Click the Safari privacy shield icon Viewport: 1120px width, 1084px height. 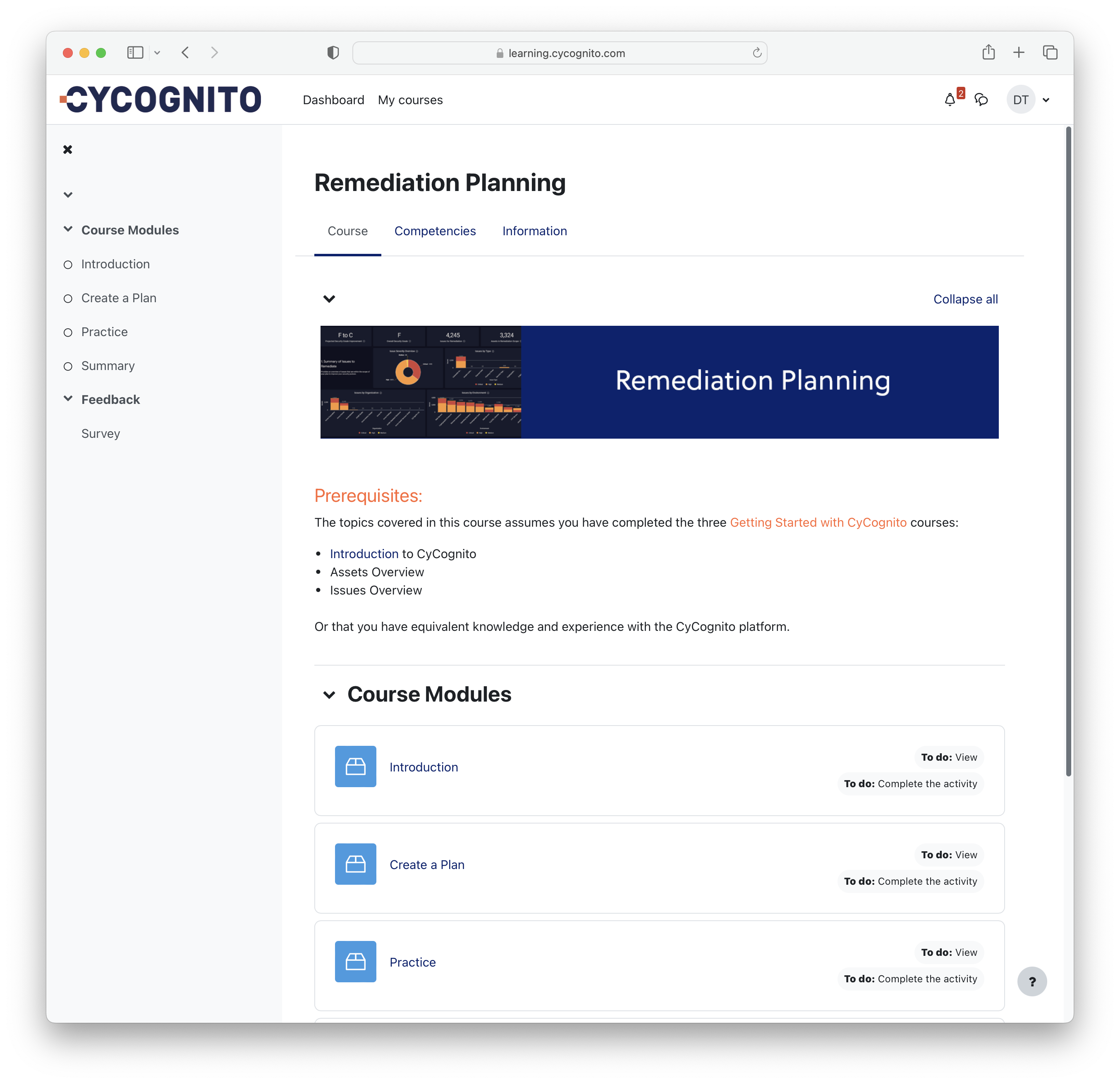point(333,53)
